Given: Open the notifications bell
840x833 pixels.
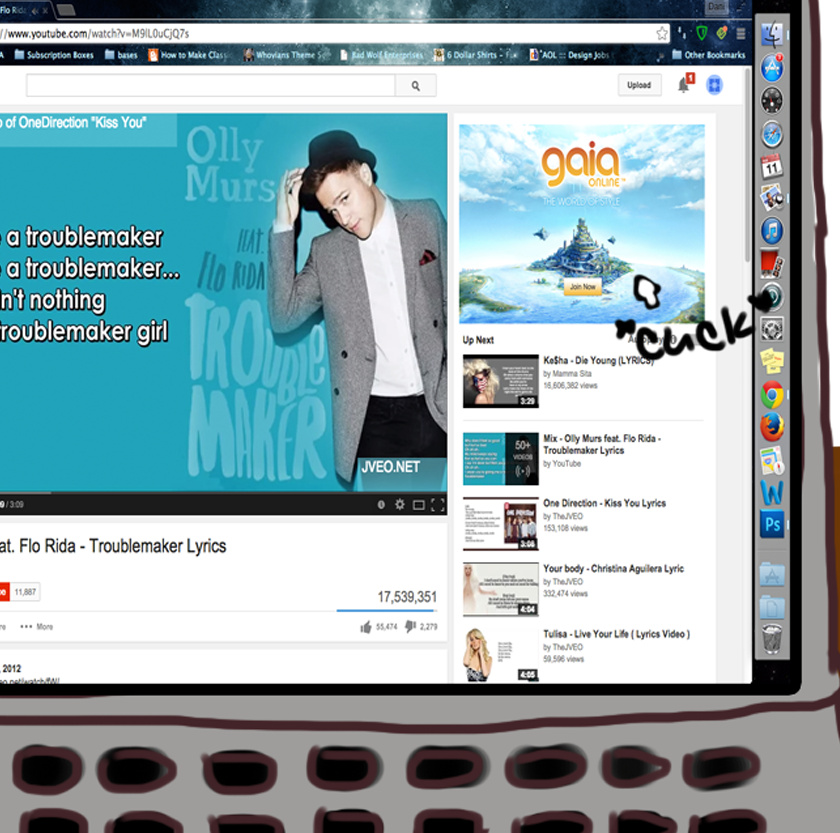Looking at the screenshot, I should pos(684,85).
